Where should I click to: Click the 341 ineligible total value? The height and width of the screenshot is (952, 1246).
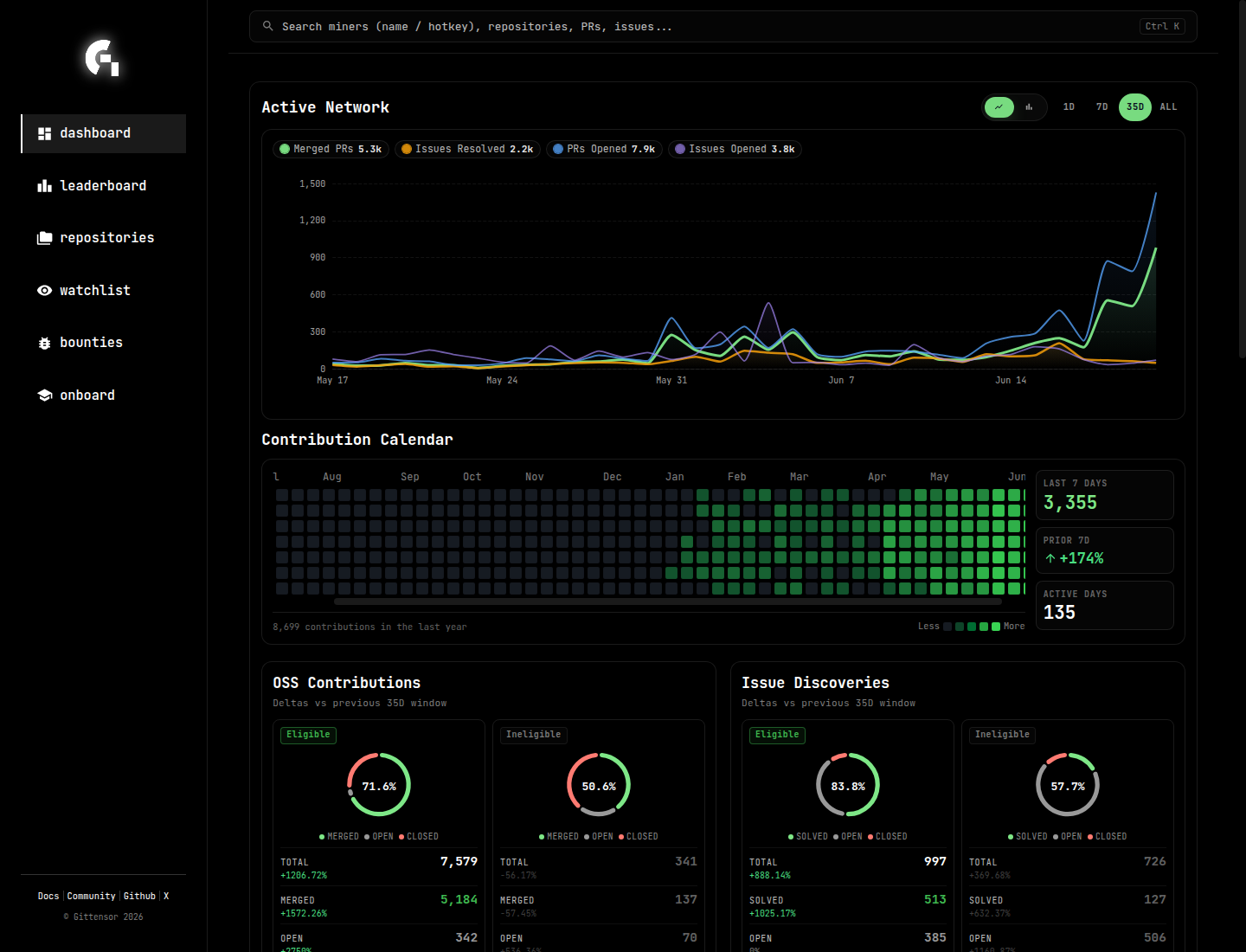[686, 862]
